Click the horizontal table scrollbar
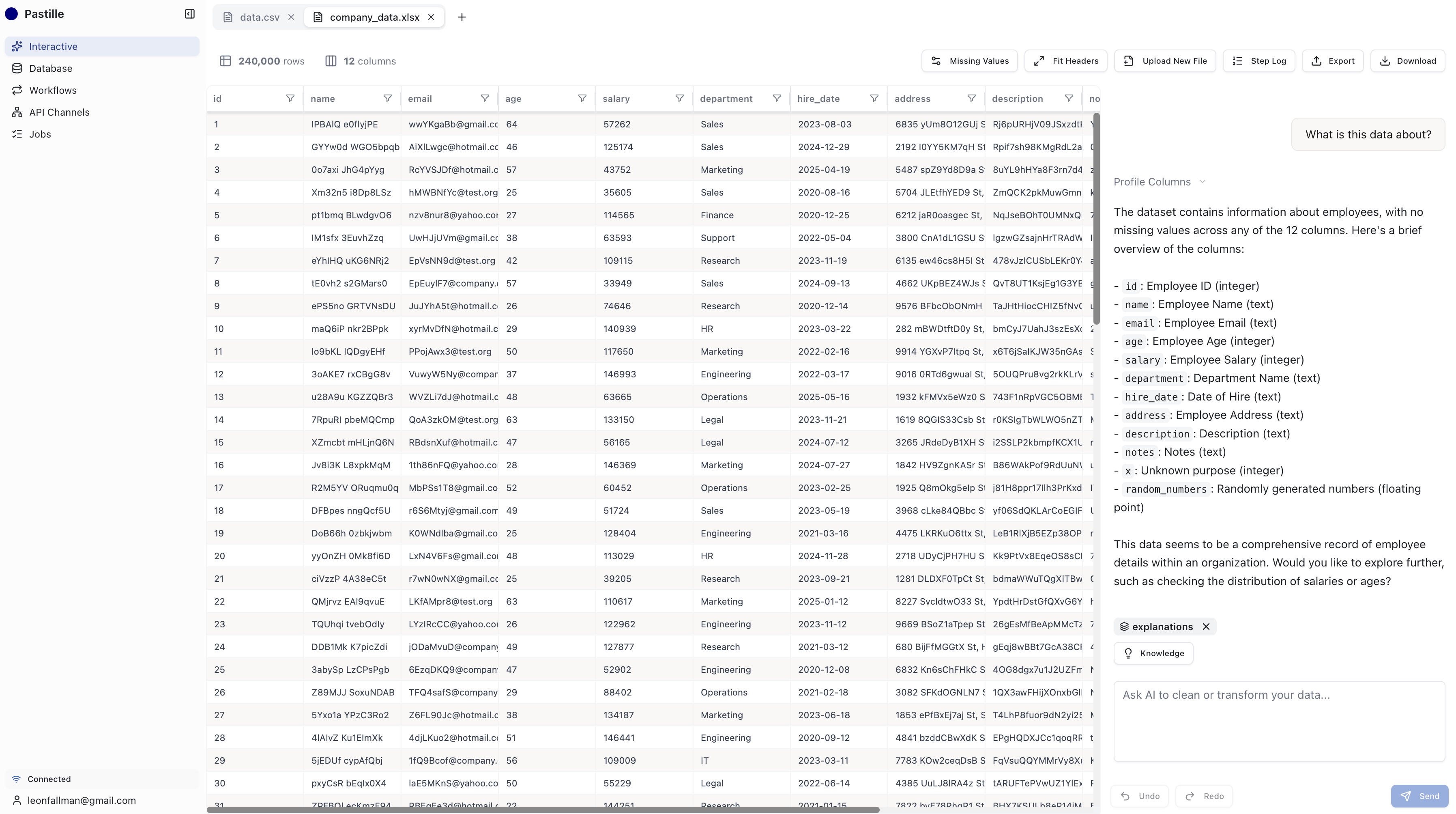Screen dimensions: 1456x814 (x=543, y=810)
